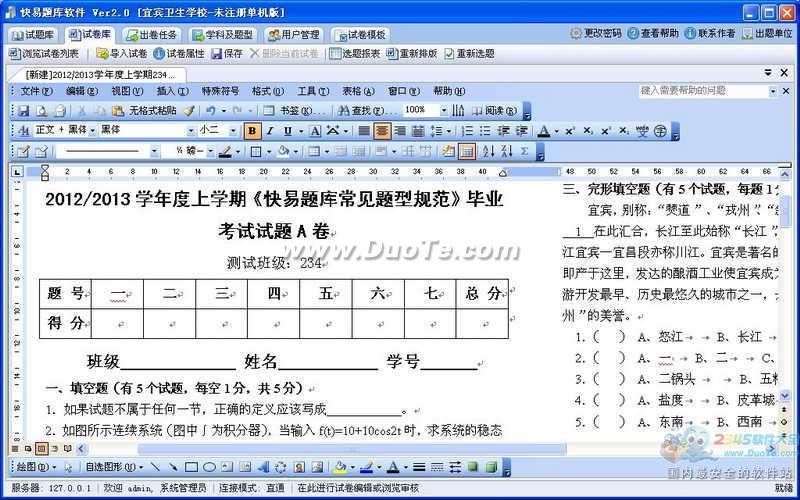Toggle bulleted list formatting
The image size is (800, 500).
pos(485,131)
